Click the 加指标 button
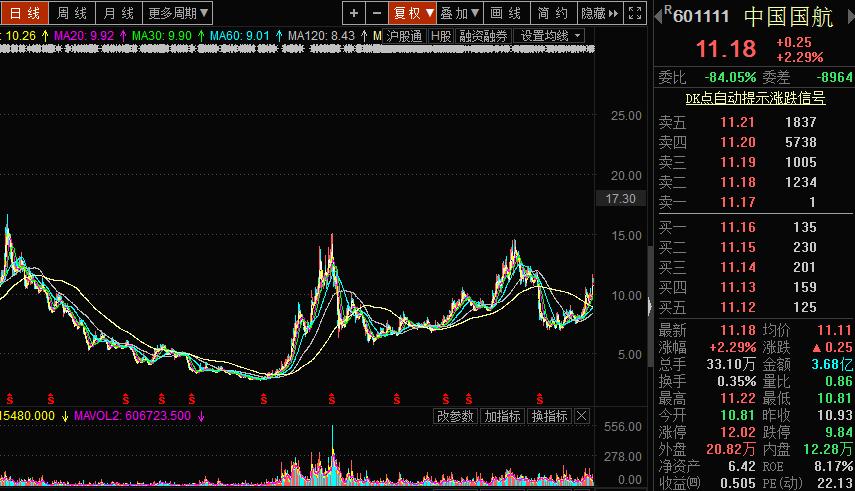 pos(502,416)
